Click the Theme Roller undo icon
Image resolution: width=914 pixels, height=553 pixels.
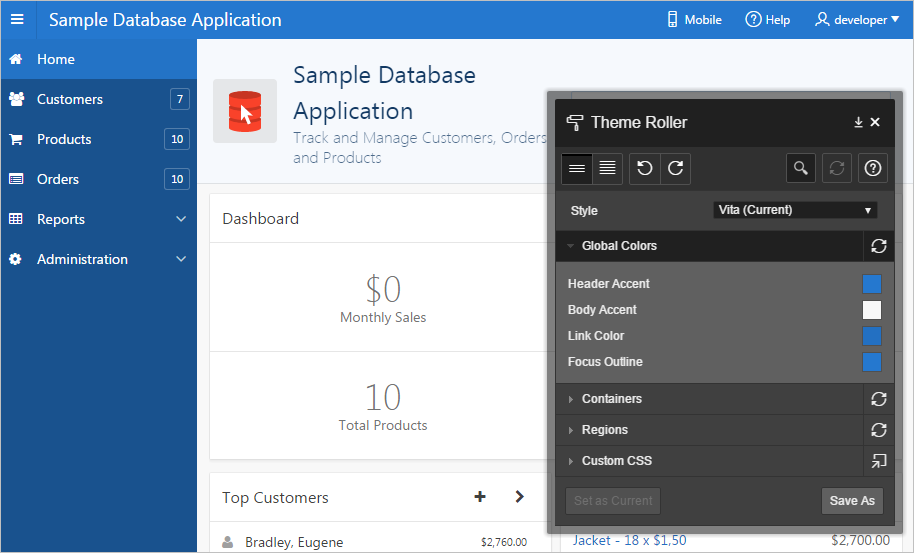point(645,169)
